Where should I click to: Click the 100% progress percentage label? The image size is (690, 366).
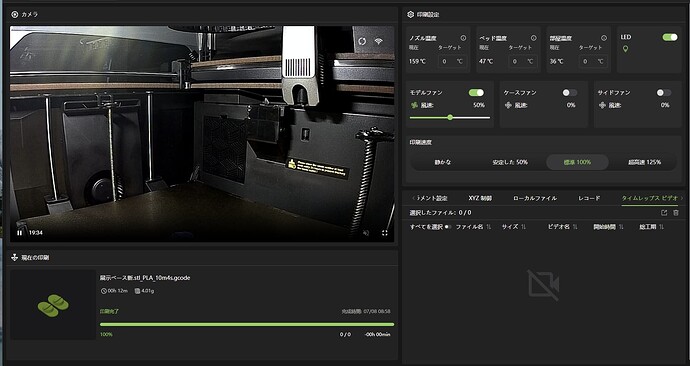tap(106, 335)
